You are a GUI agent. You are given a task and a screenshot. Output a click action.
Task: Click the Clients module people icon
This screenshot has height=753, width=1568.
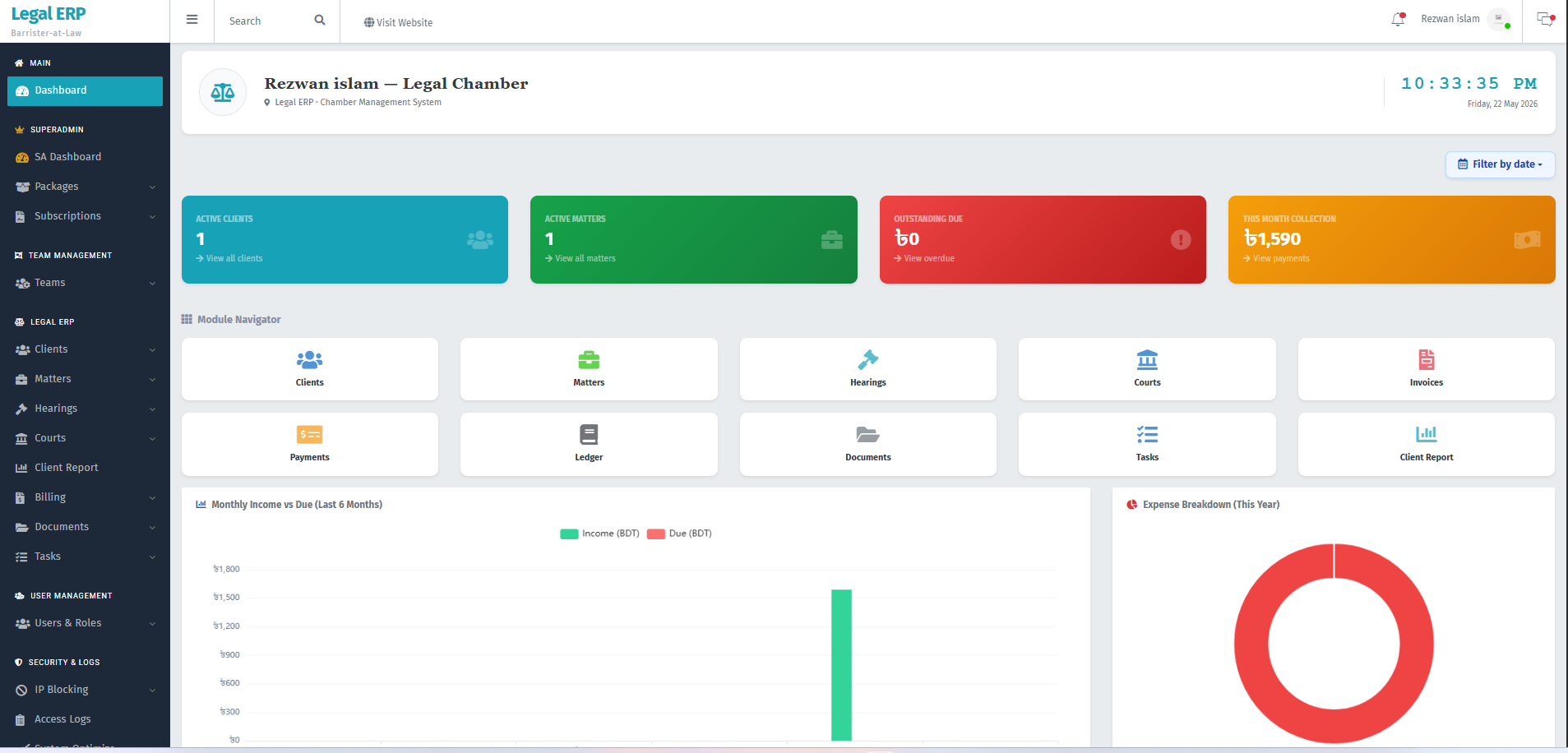310,360
